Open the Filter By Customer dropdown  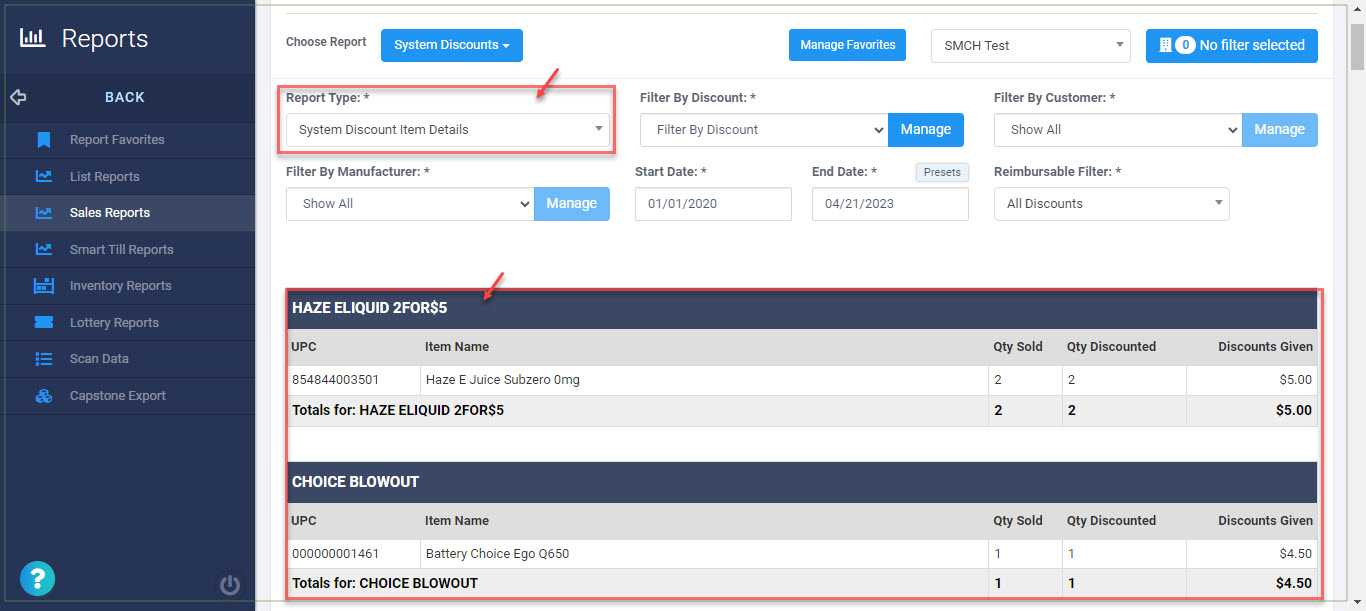[1118, 130]
